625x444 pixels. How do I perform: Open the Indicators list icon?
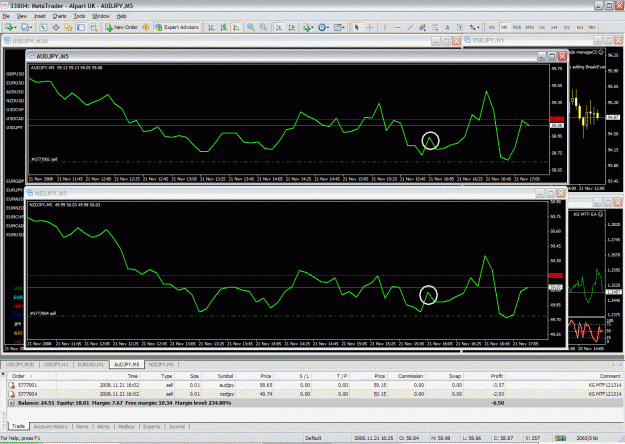pyautogui.click(x=306, y=27)
